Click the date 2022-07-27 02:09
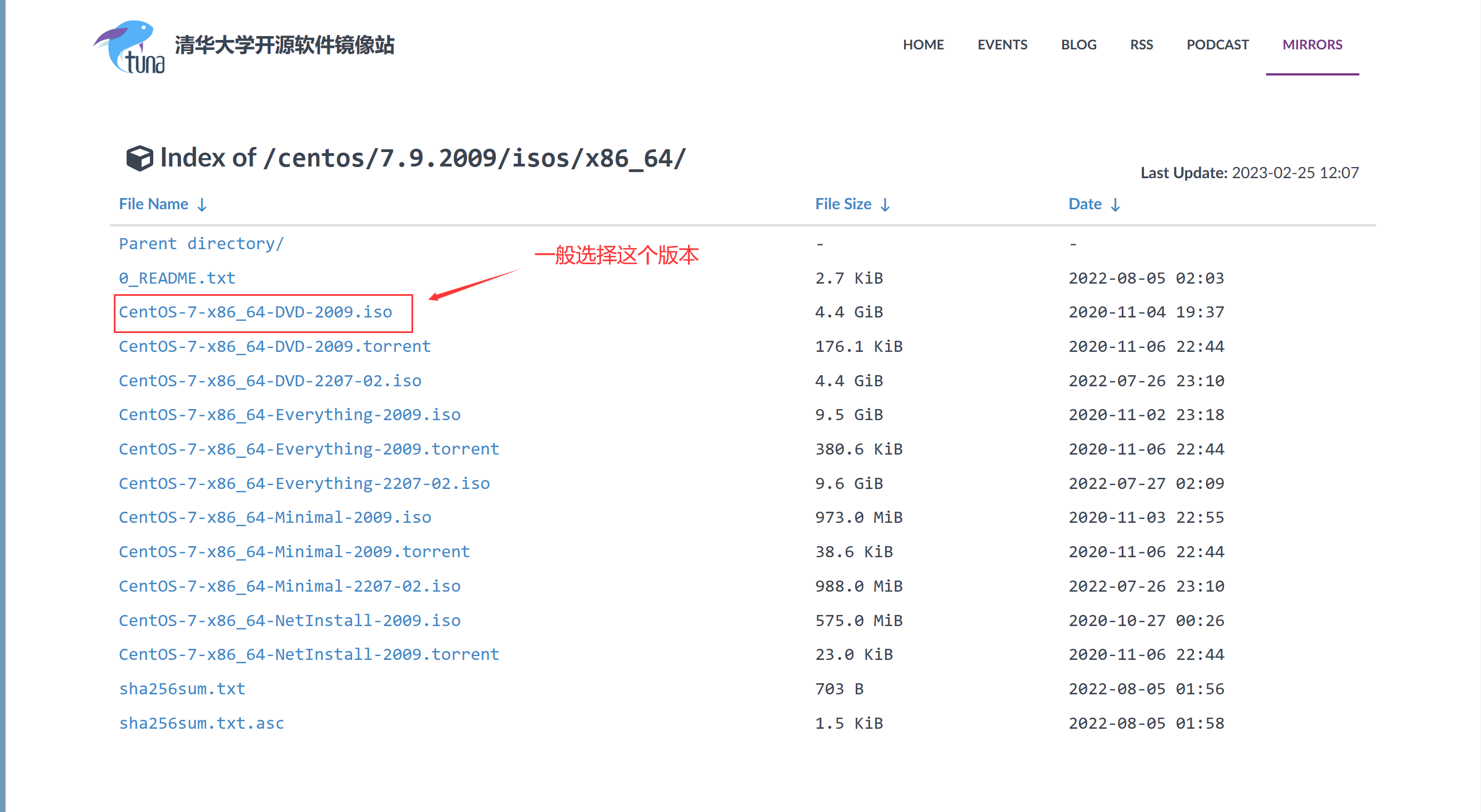 point(1146,483)
